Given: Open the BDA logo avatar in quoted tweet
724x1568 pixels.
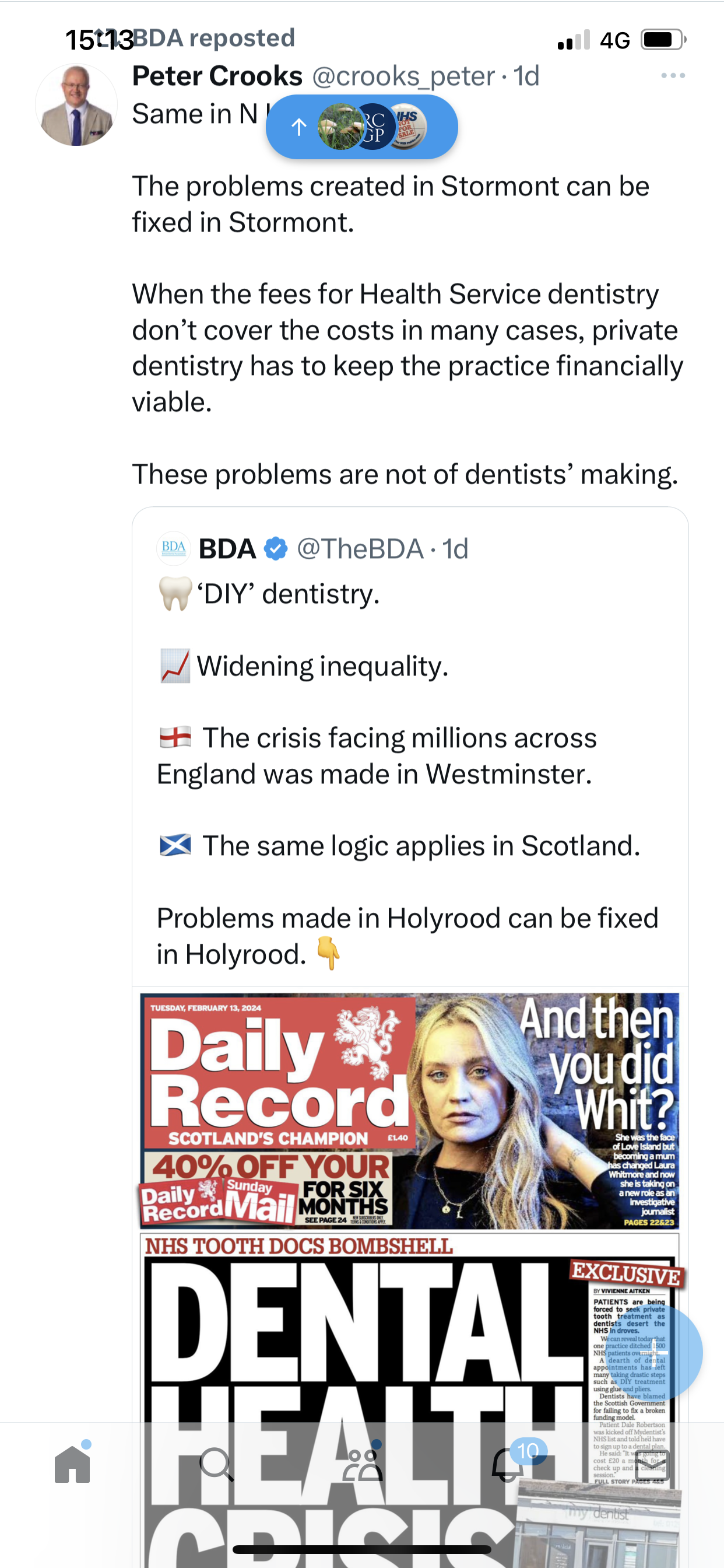Looking at the screenshot, I should (174, 548).
